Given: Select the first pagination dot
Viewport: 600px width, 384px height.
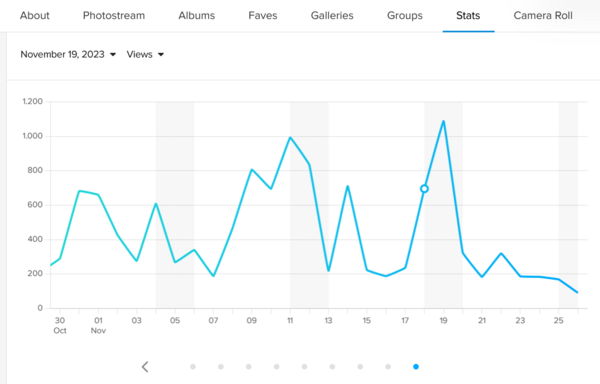Looking at the screenshot, I should (193, 367).
